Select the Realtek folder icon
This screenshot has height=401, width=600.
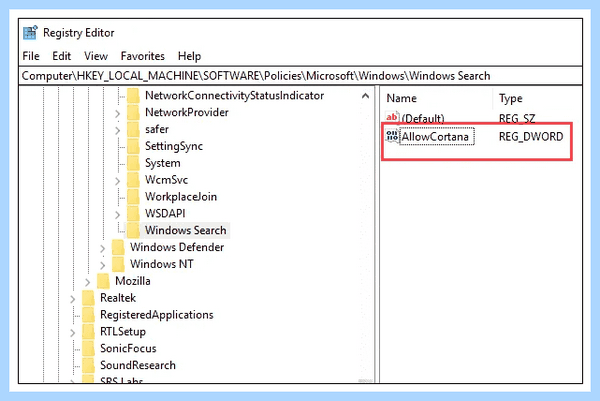[88, 298]
